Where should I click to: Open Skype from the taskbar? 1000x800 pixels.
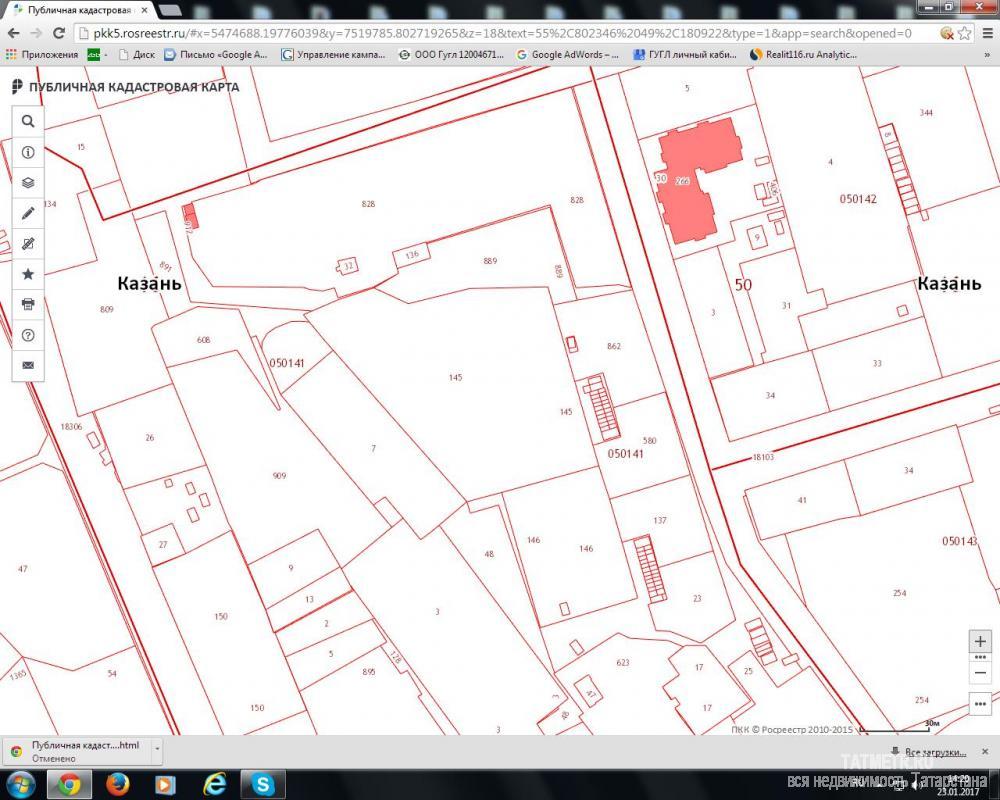pyautogui.click(x=262, y=784)
